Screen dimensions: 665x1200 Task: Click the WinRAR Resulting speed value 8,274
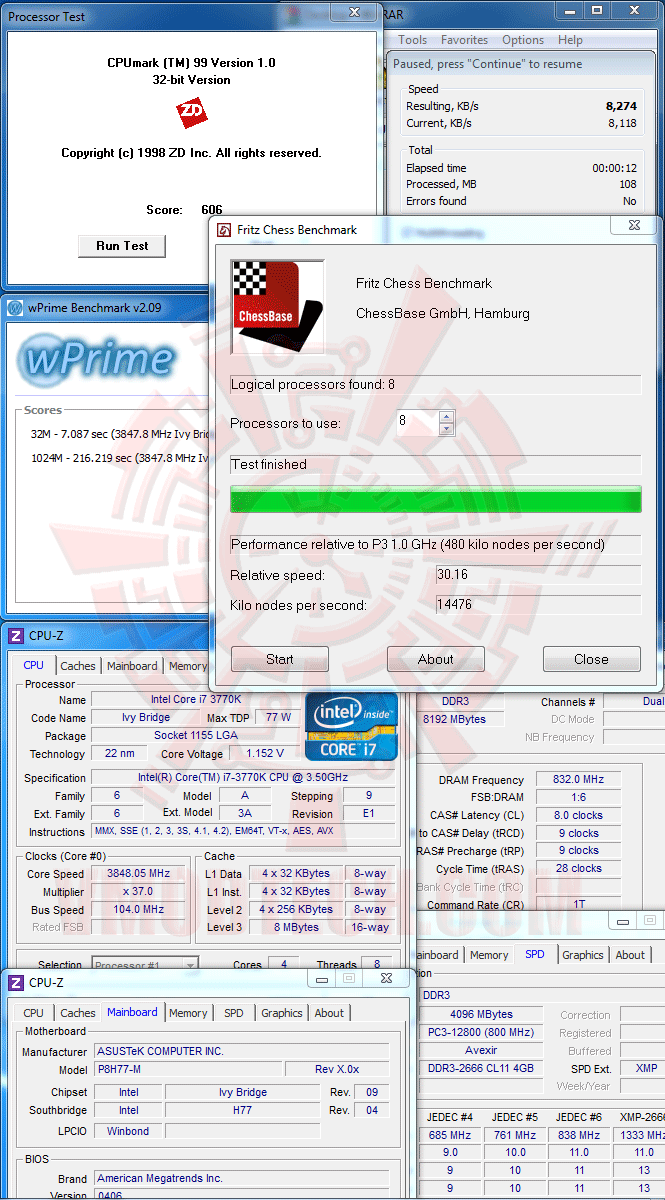pyautogui.click(x=621, y=105)
